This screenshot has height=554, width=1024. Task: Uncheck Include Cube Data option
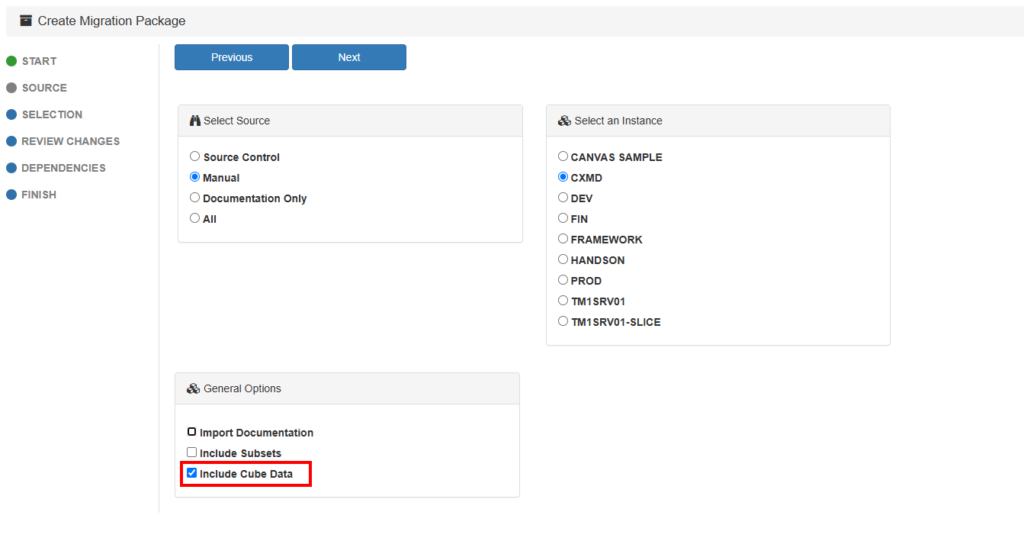(192, 473)
